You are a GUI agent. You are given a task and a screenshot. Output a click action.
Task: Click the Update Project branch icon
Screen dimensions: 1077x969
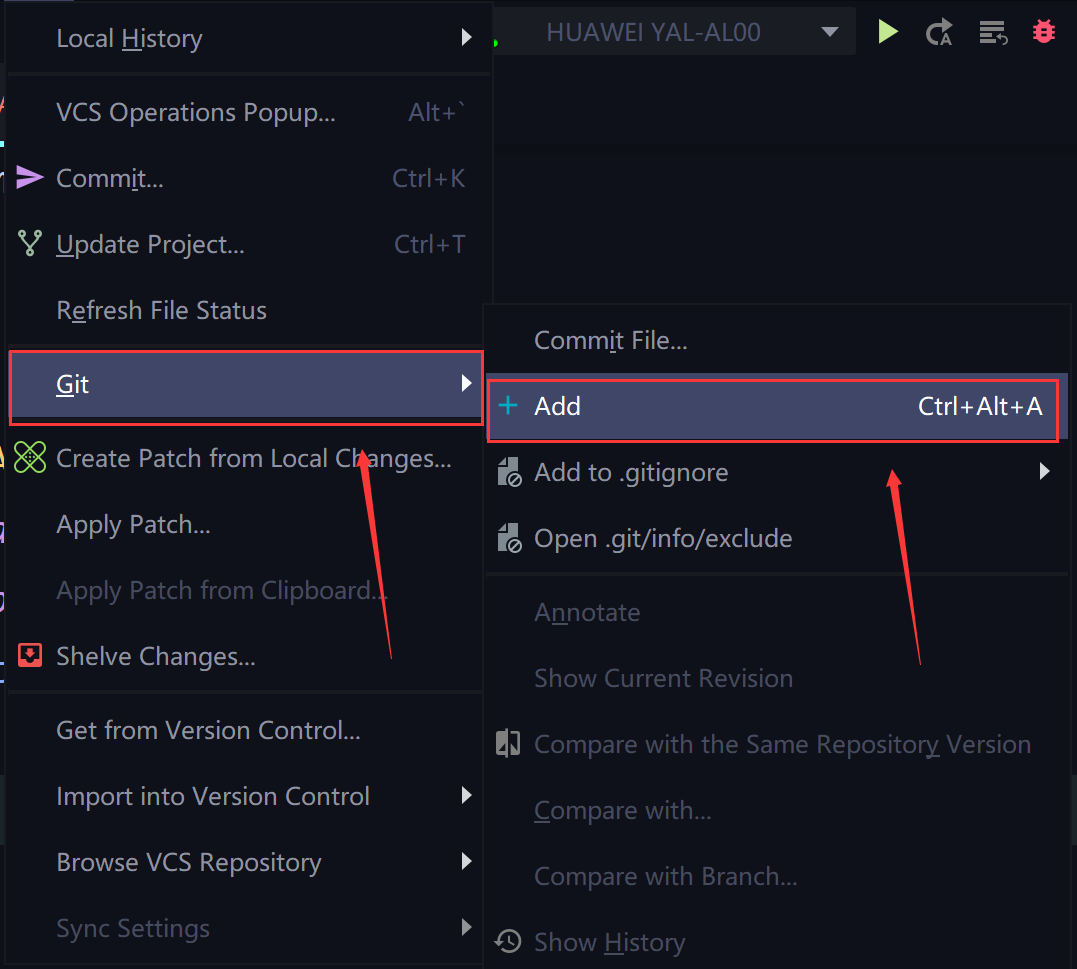tap(30, 243)
